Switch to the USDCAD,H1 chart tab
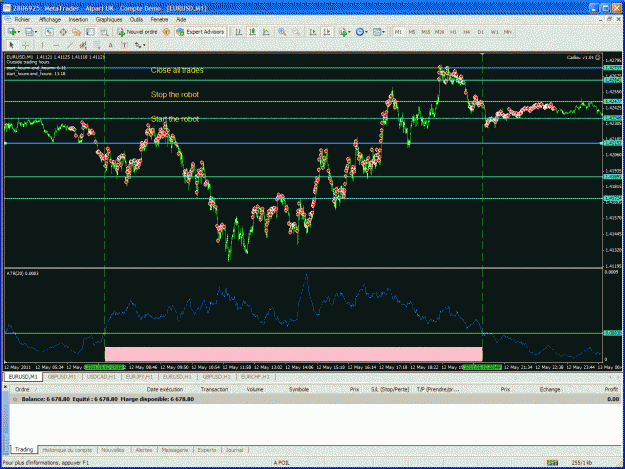 coord(101,377)
